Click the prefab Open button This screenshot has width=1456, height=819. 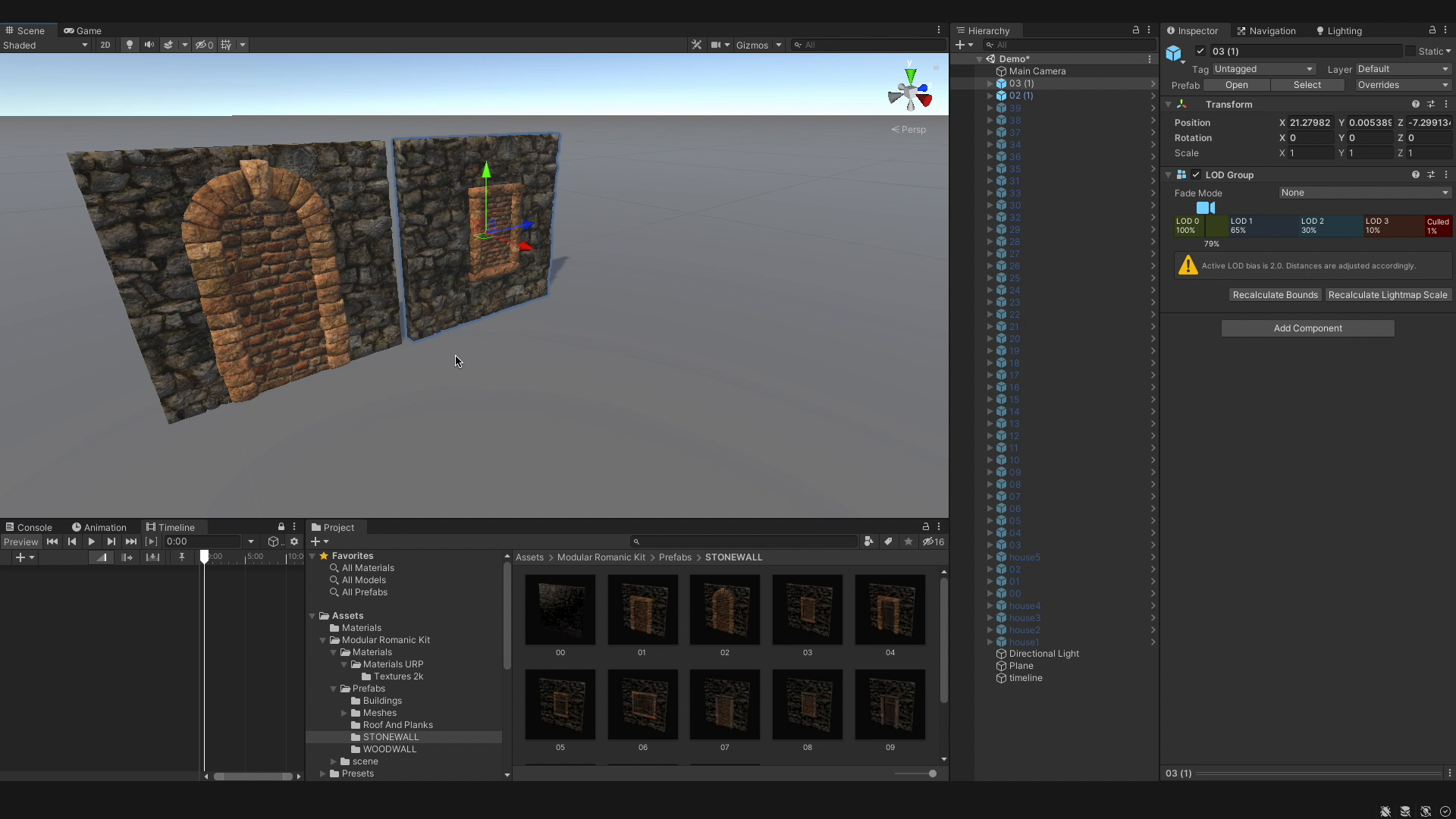tap(1236, 85)
